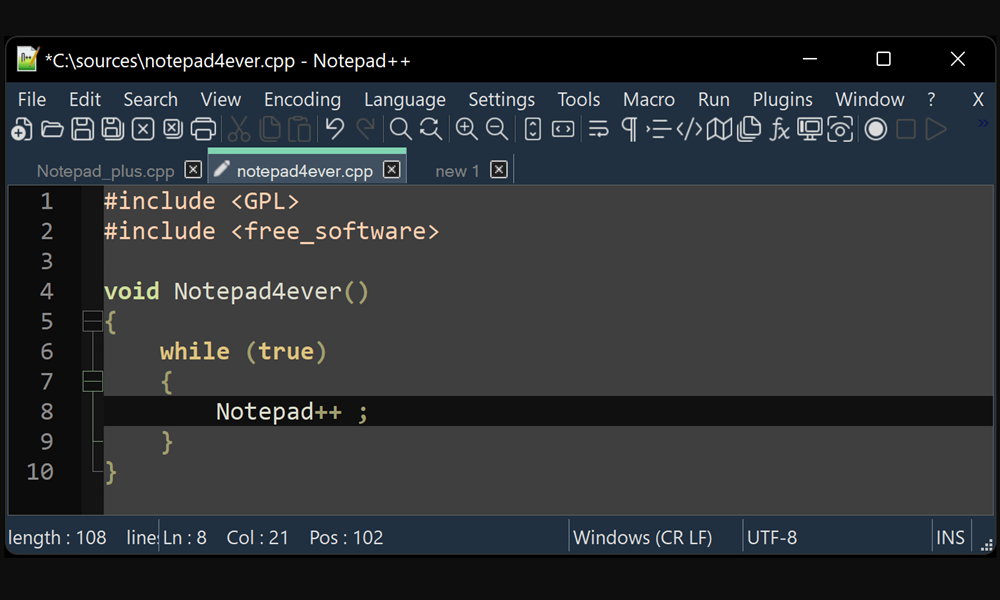This screenshot has height=600, width=1000.
Task: Open the Window menu
Action: pyautogui.click(x=870, y=99)
